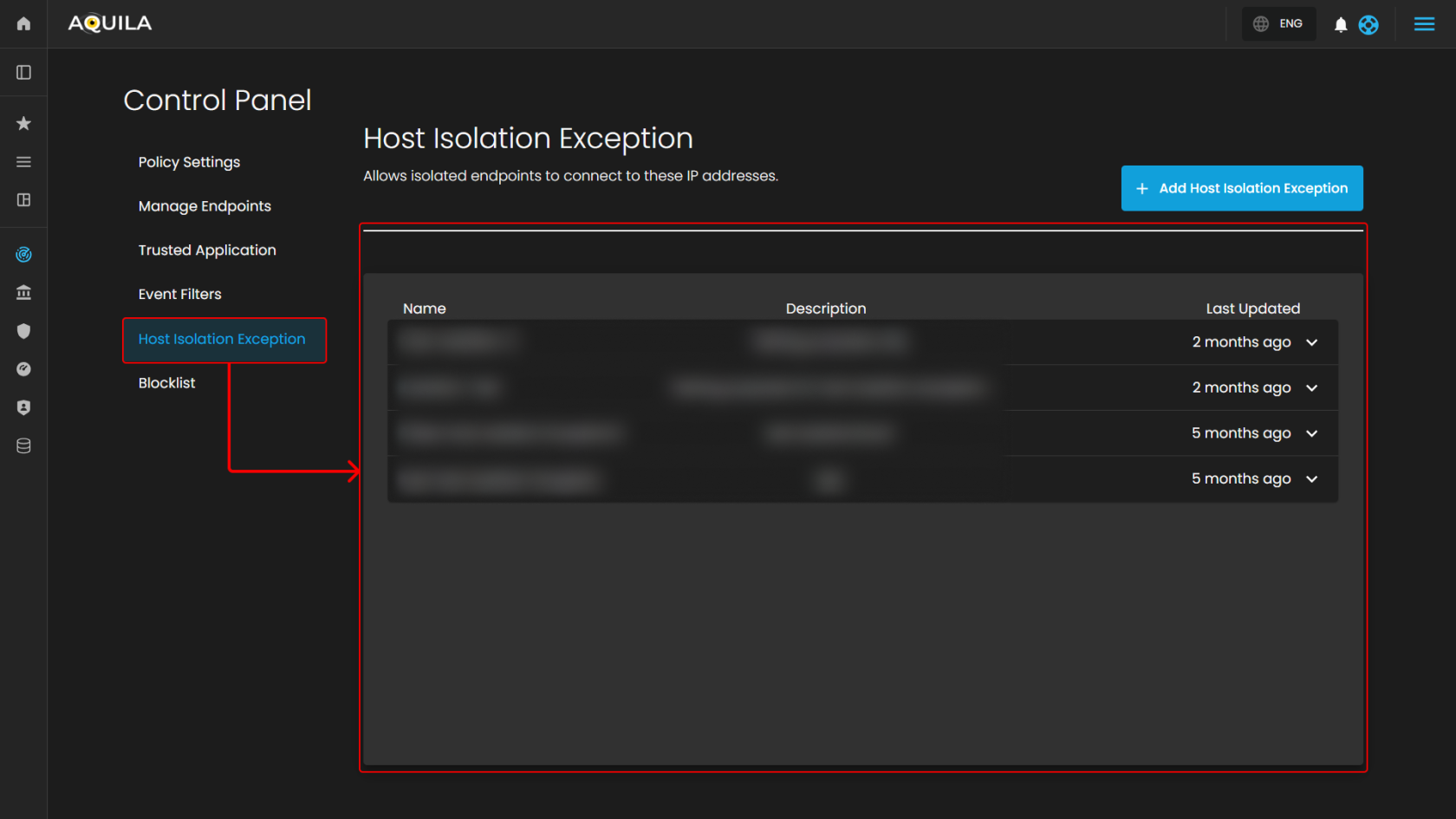1456x819 pixels.
Task: Click the shield icon in the sidebar
Action: point(23,331)
